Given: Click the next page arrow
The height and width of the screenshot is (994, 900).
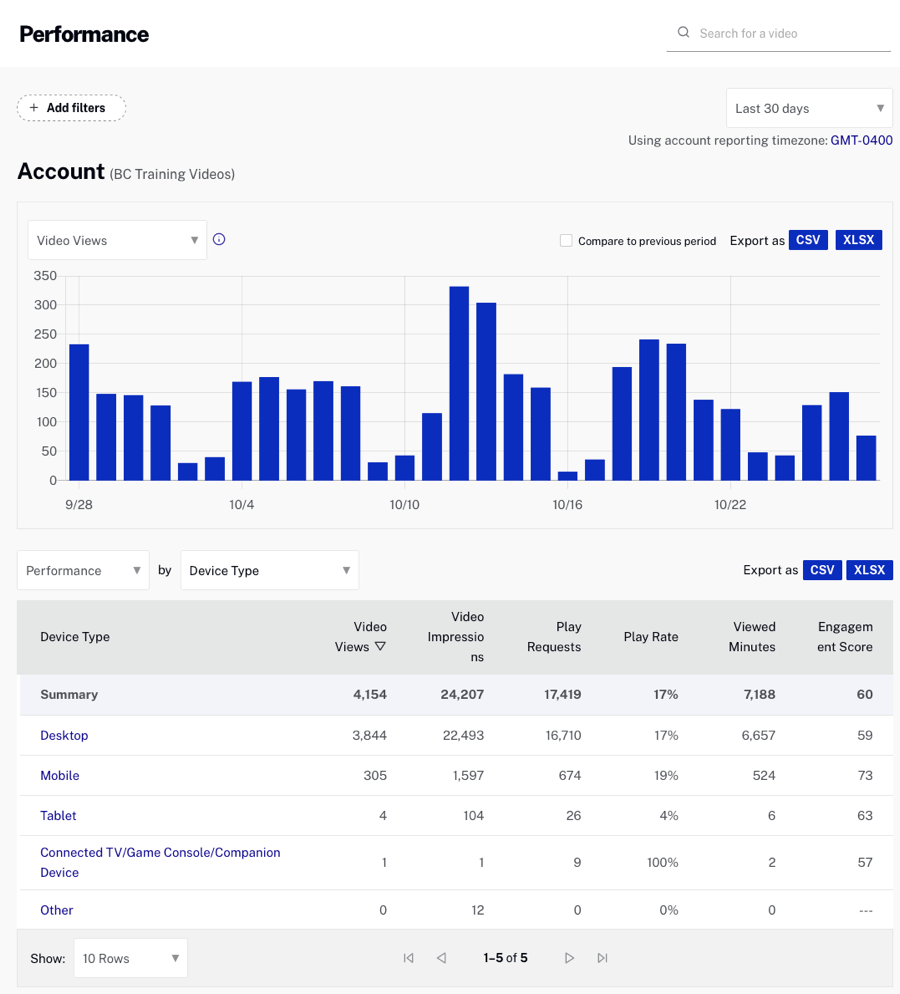Looking at the screenshot, I should [569, 957].
